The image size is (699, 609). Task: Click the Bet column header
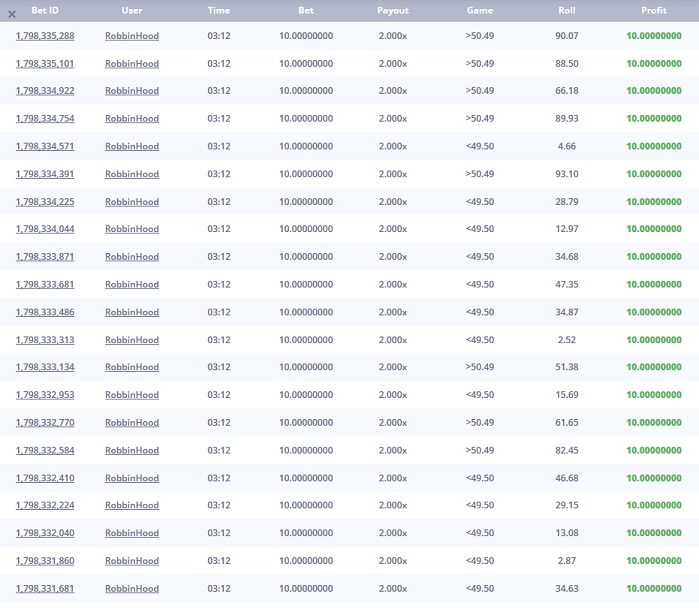(x=306, y=10)
